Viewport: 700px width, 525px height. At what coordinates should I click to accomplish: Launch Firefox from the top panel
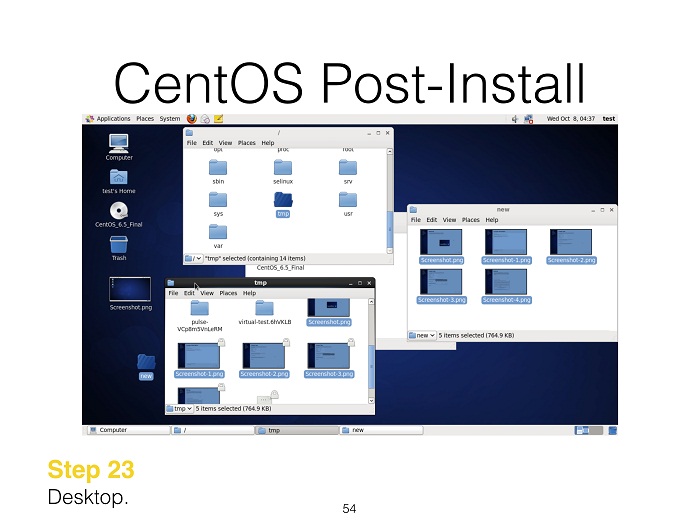coord(192,119)
